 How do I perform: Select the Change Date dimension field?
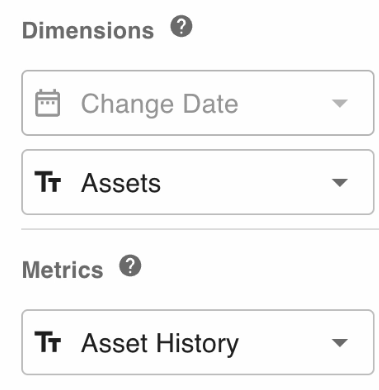[x=198, y=103]
